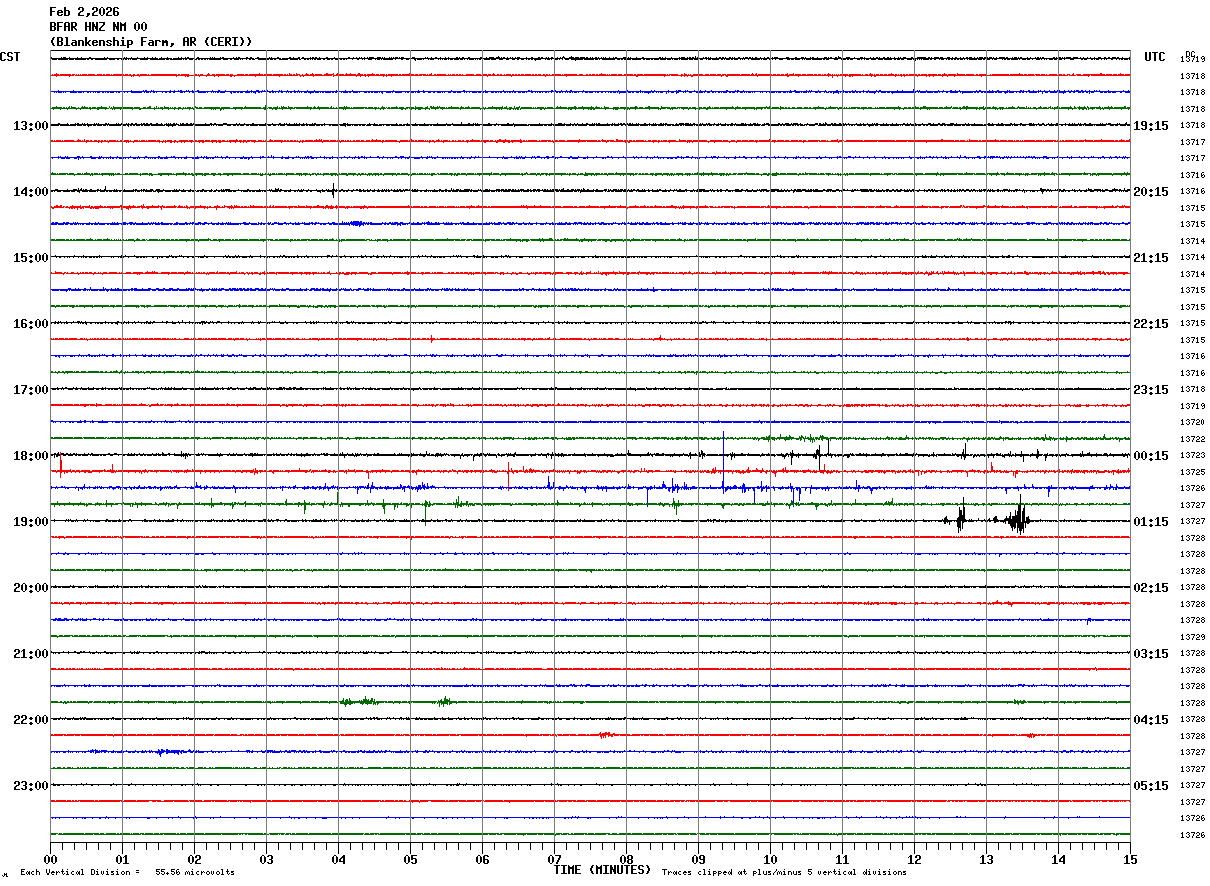Click the DC offset value 13729
Image resolution: width=1210 pixels, height=886 pixels.
(1193, 637)
